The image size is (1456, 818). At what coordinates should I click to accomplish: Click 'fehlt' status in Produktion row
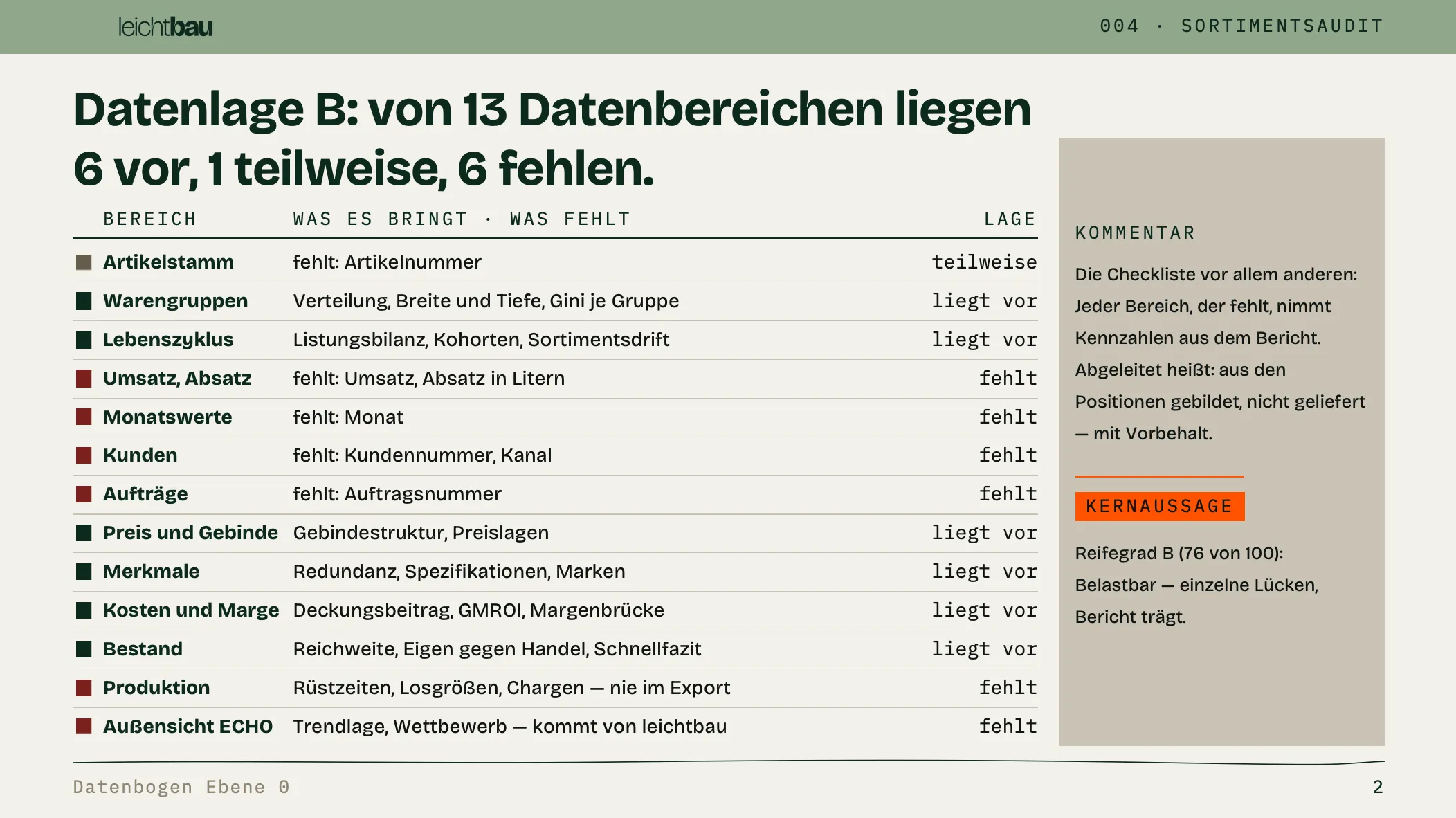1008,688
